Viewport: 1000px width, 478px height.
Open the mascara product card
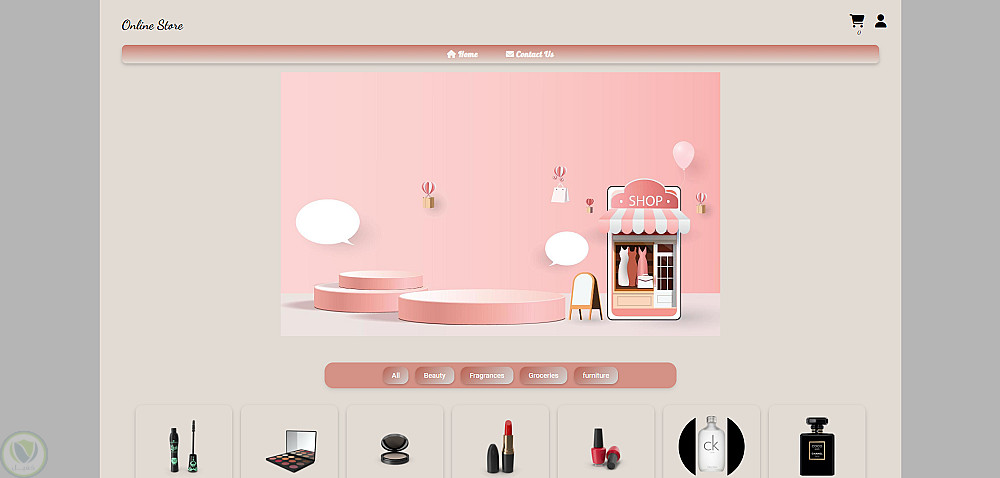tap(184, 442)
